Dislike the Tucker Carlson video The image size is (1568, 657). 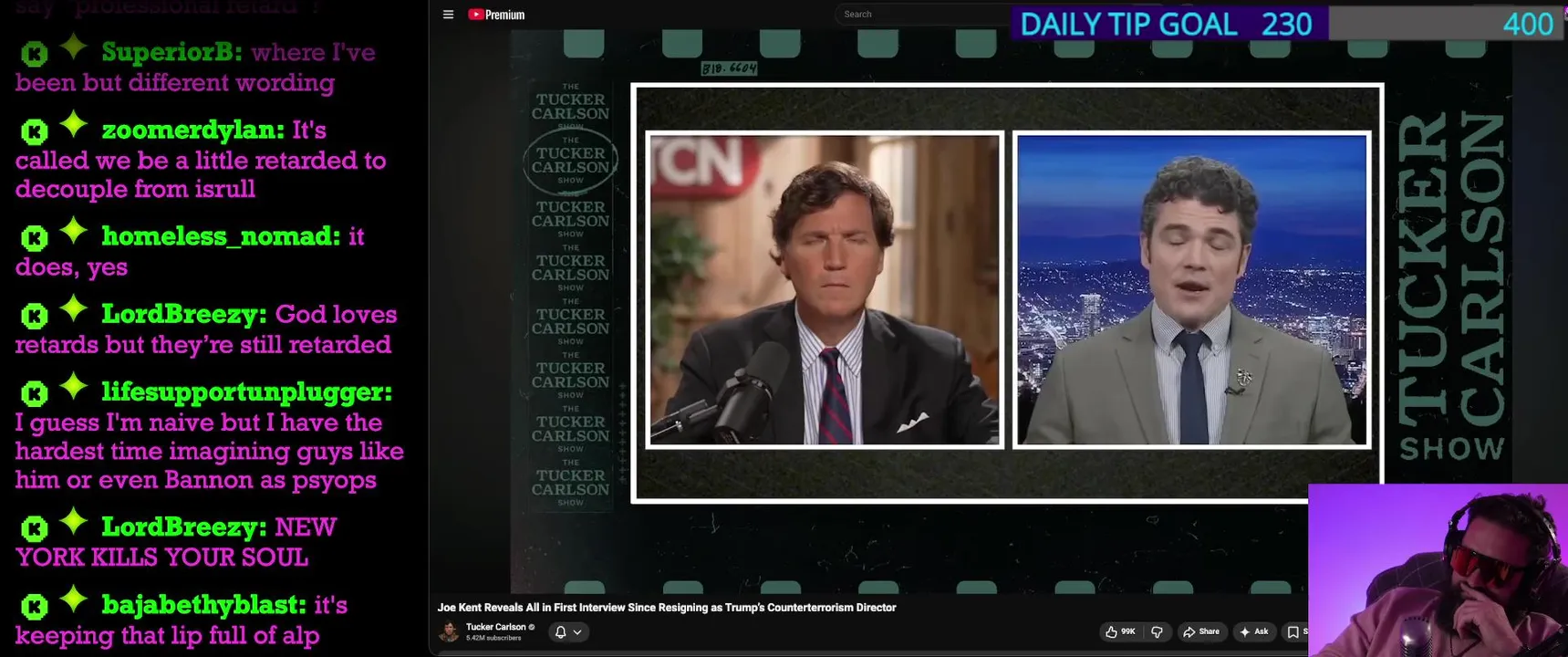point(1157,631)
